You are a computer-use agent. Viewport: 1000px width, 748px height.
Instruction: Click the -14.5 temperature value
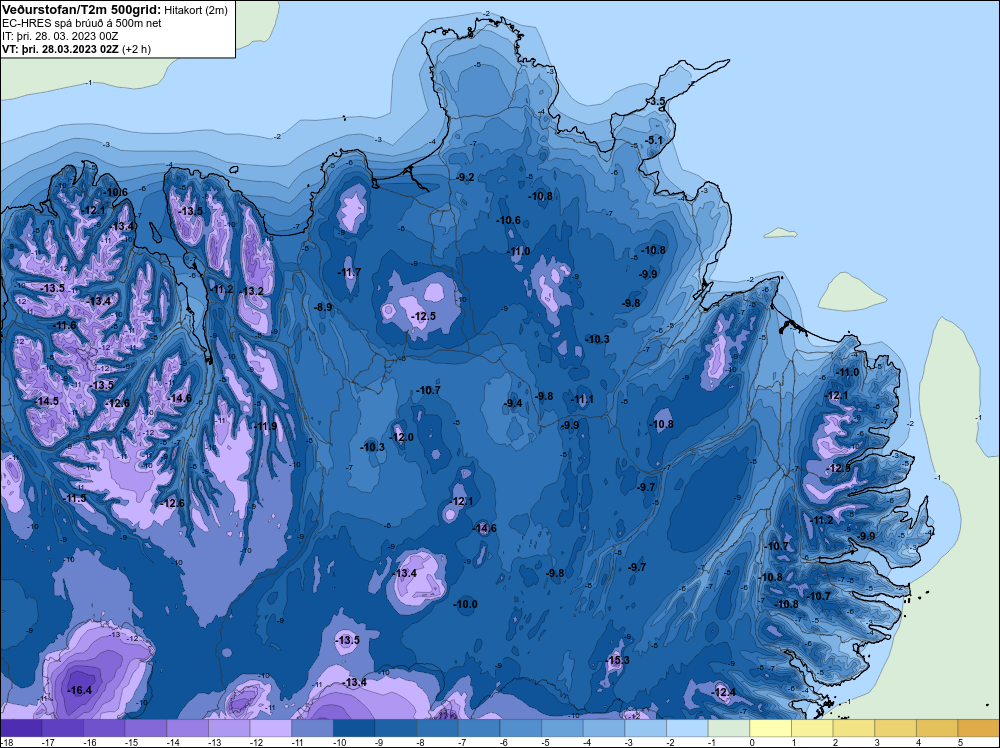click(47, 401)
